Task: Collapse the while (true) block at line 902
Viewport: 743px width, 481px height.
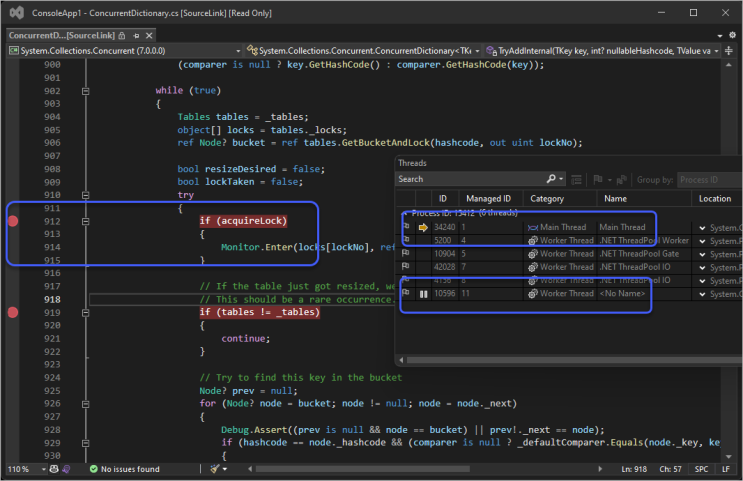Action: (x=85, y=90)
